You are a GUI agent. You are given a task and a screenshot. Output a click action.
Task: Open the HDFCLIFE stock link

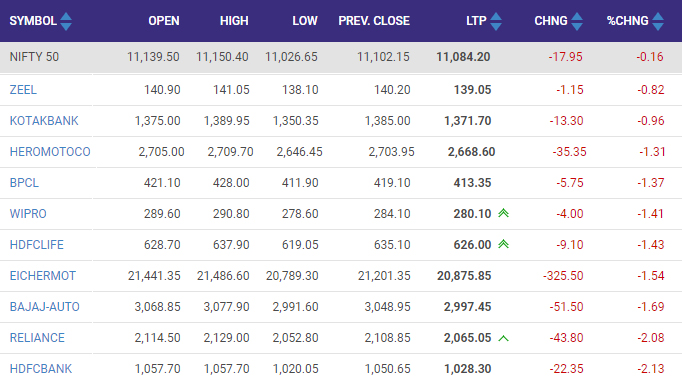click(x=37, y=245)
